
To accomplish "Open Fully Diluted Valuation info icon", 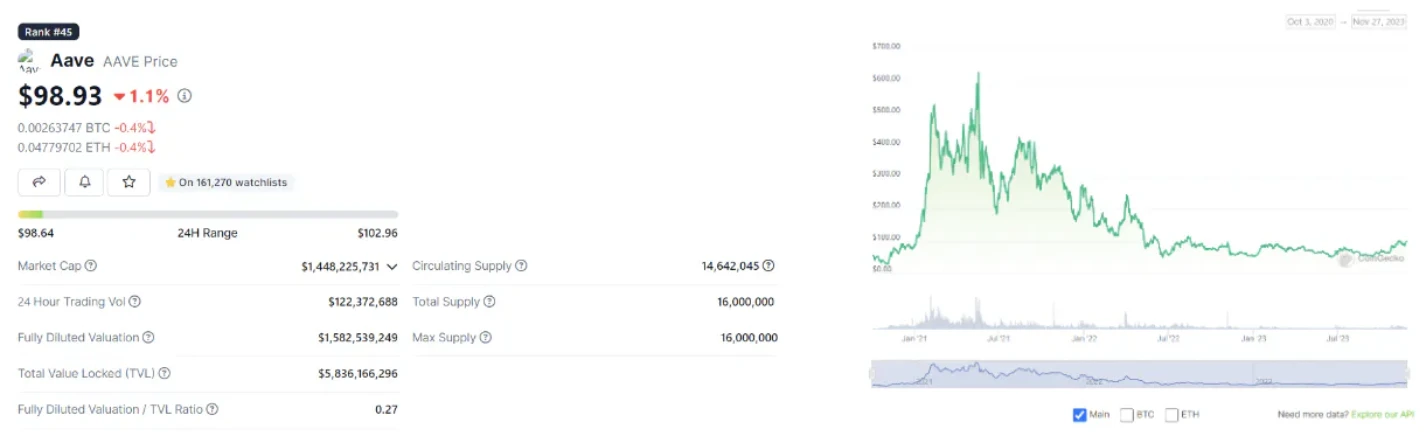I will click(x=148, y=338).
